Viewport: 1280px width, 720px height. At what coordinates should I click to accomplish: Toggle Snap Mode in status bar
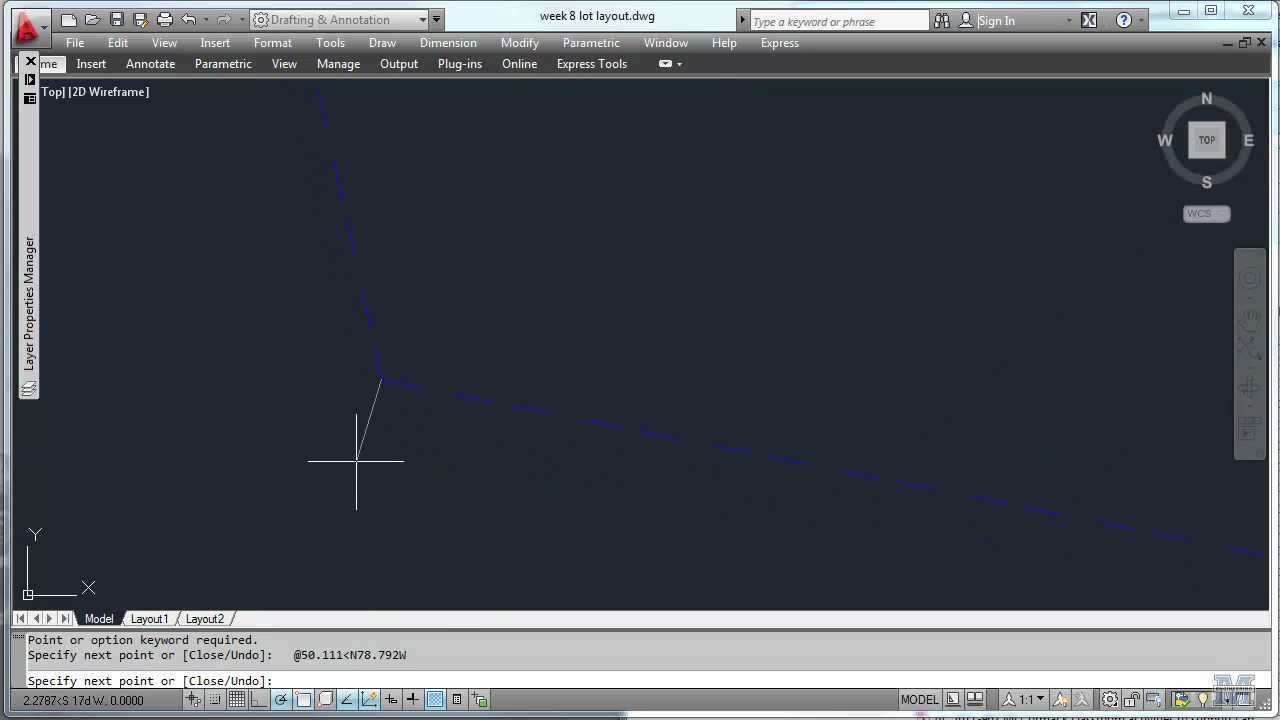click(x=215, y=700)
